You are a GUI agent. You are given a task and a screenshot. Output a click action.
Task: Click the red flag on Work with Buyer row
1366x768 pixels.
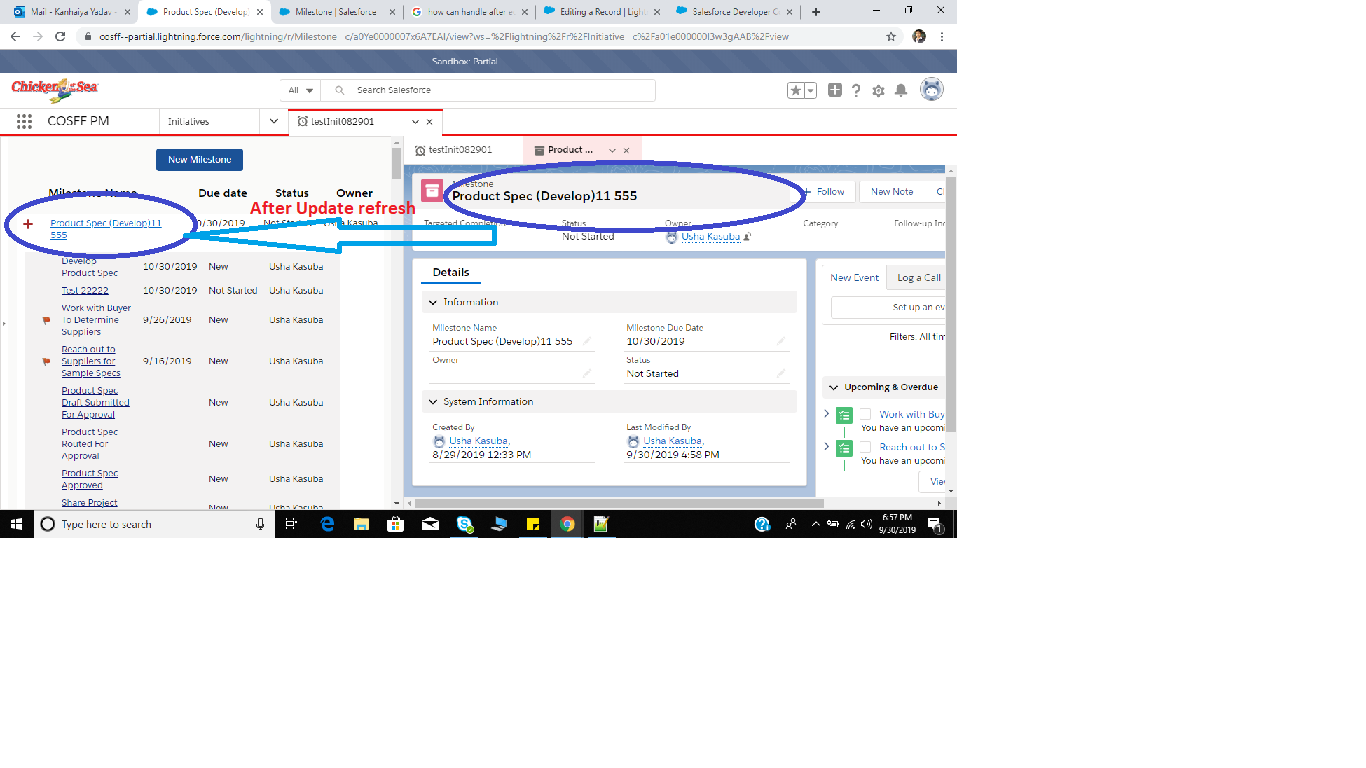pyautogui.click(x=46, y=320)
